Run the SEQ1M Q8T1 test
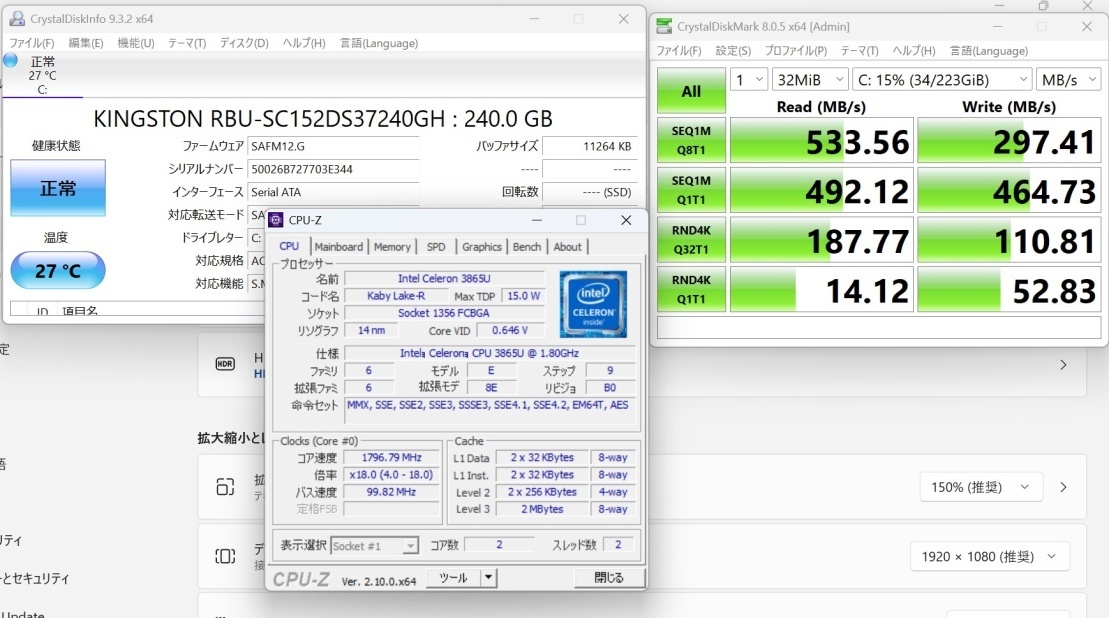 tap(691, 140)
